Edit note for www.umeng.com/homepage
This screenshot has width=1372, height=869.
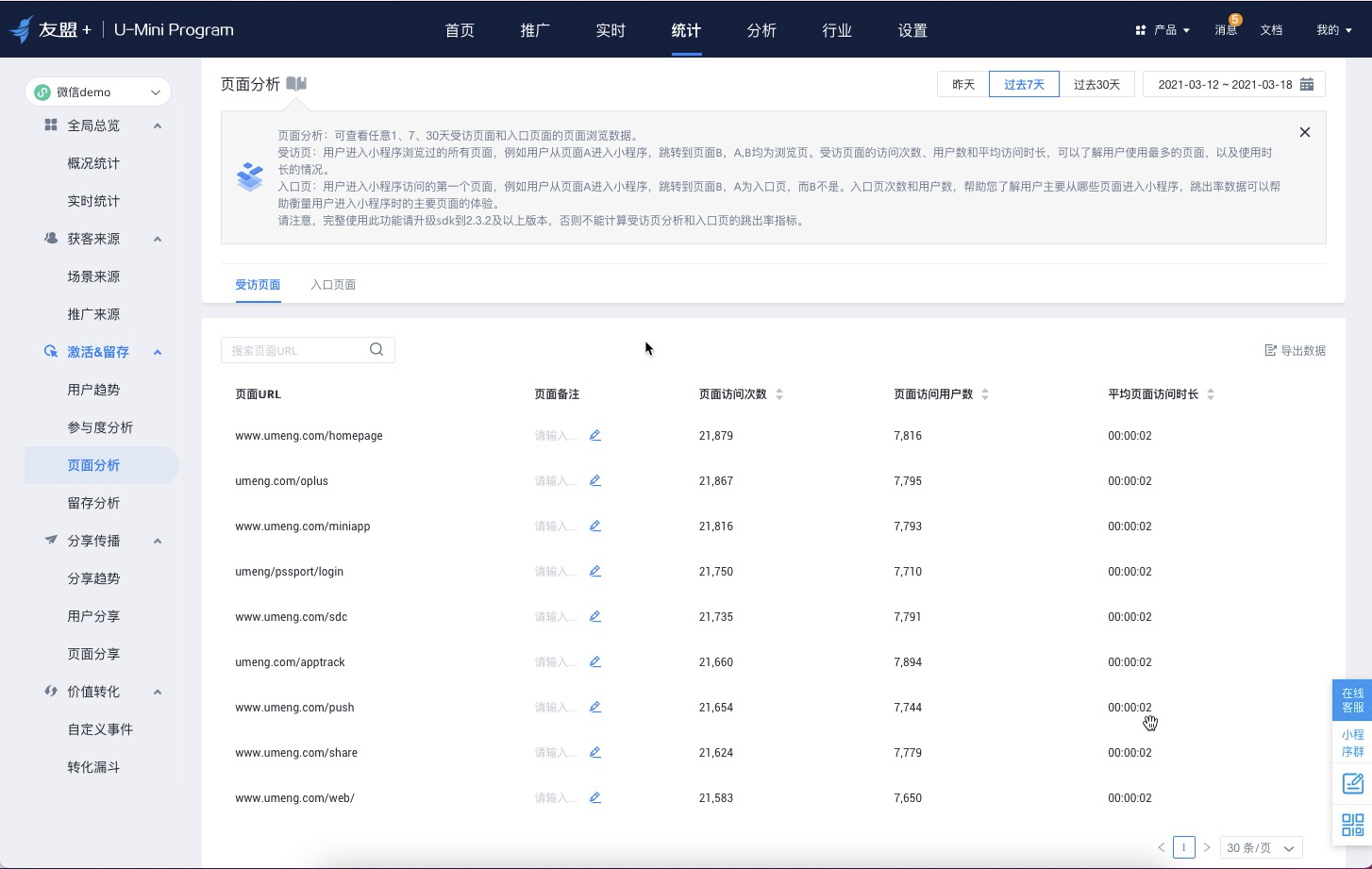(595, 435)
